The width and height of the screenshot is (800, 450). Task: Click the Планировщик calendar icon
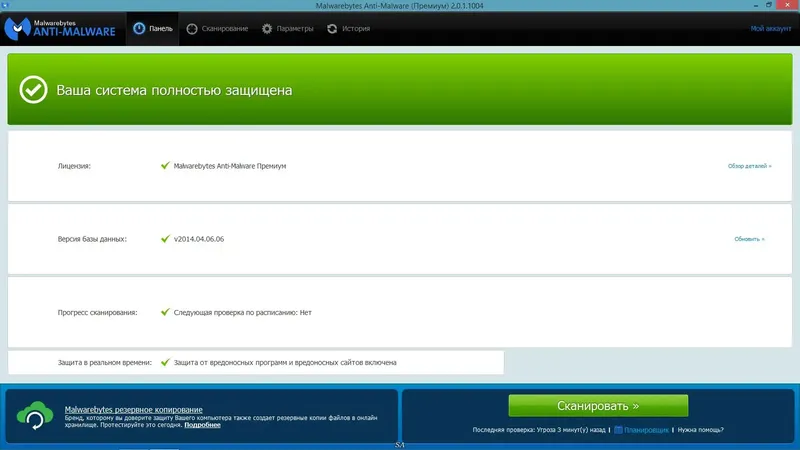point(618,430)
